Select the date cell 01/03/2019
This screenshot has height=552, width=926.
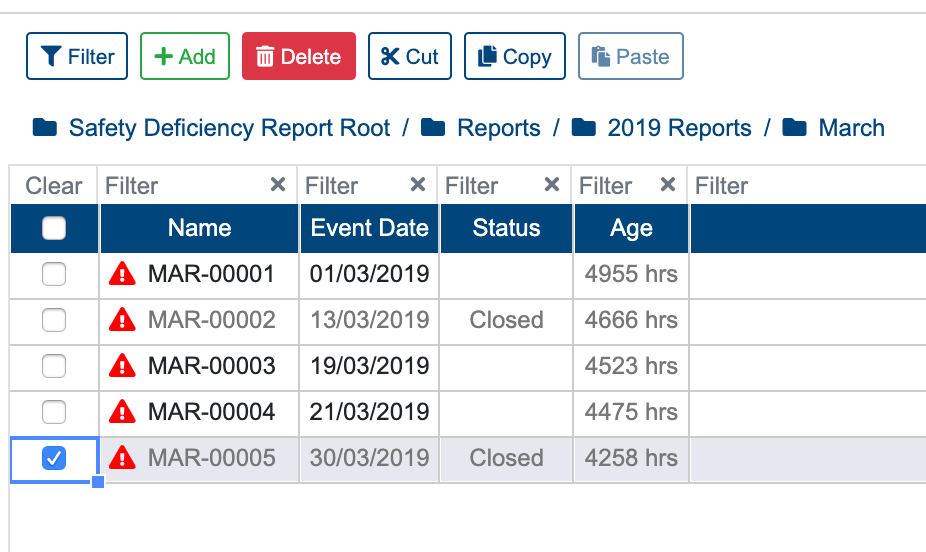tap(370, 274)
